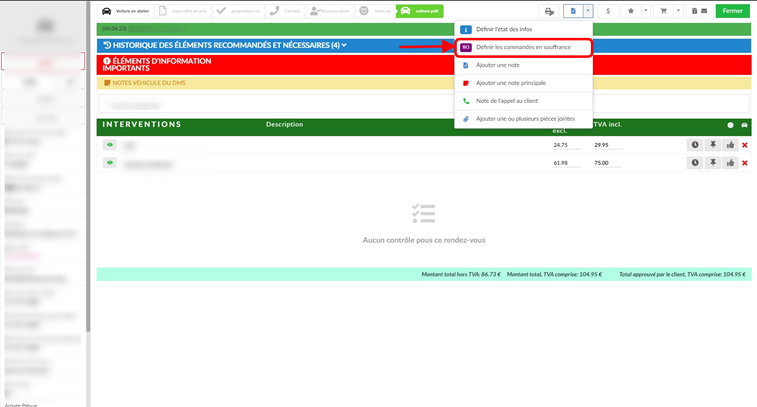757x407 pixels.
Task: Expand the dropdown arrow next to the star
Action: [645, 11]
